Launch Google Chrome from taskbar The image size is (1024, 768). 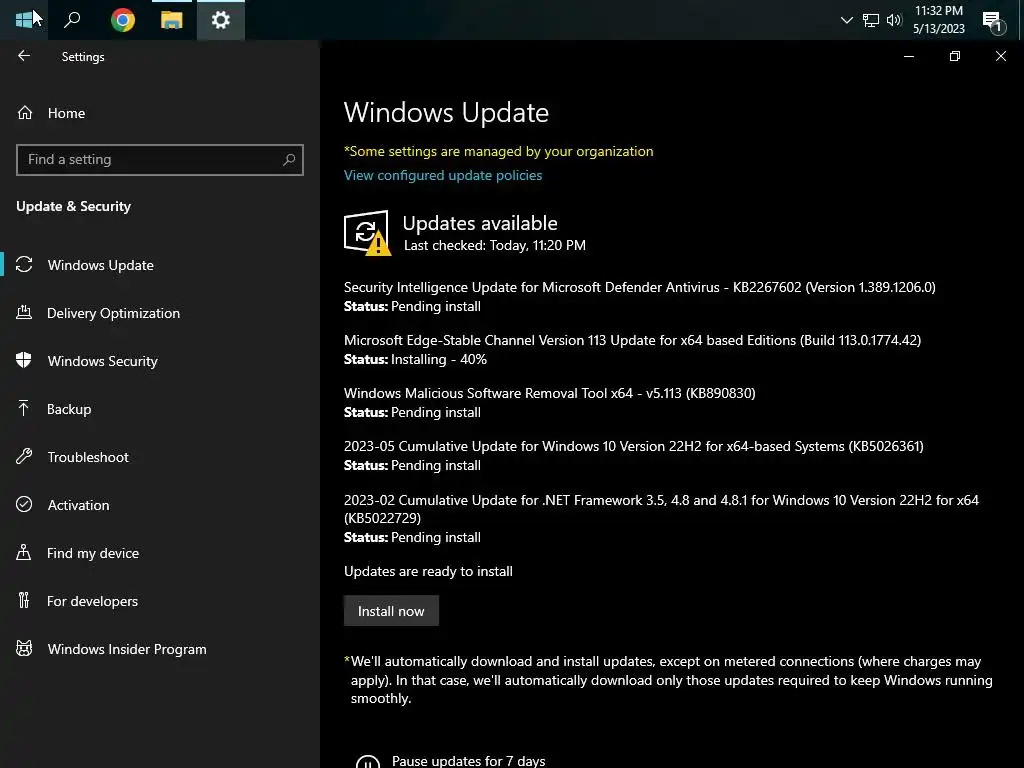pos(123,20)
